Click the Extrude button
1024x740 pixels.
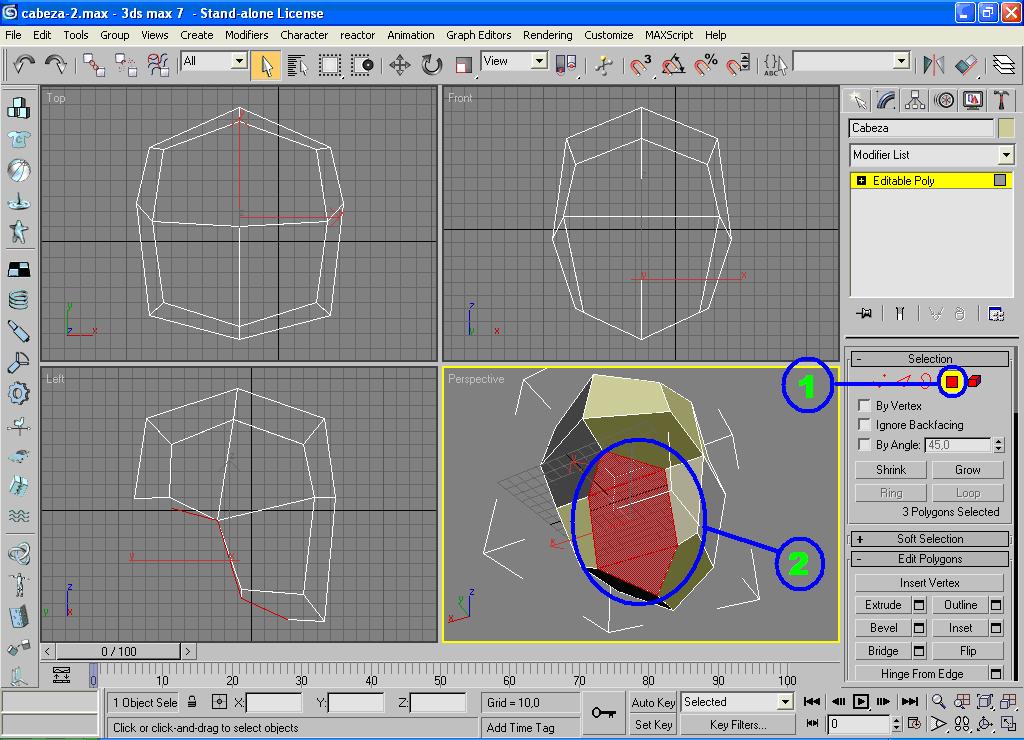pyautogui.click(x=883, y=605)
